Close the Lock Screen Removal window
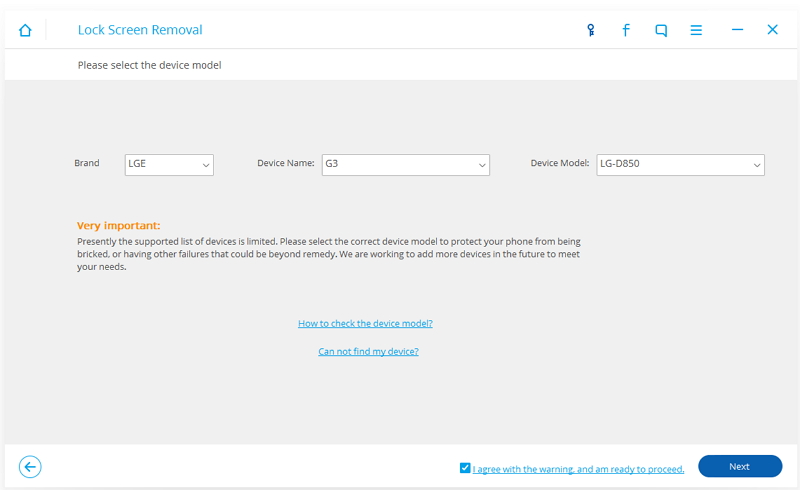This screenshot has width=800, height=490. (772, 30)
